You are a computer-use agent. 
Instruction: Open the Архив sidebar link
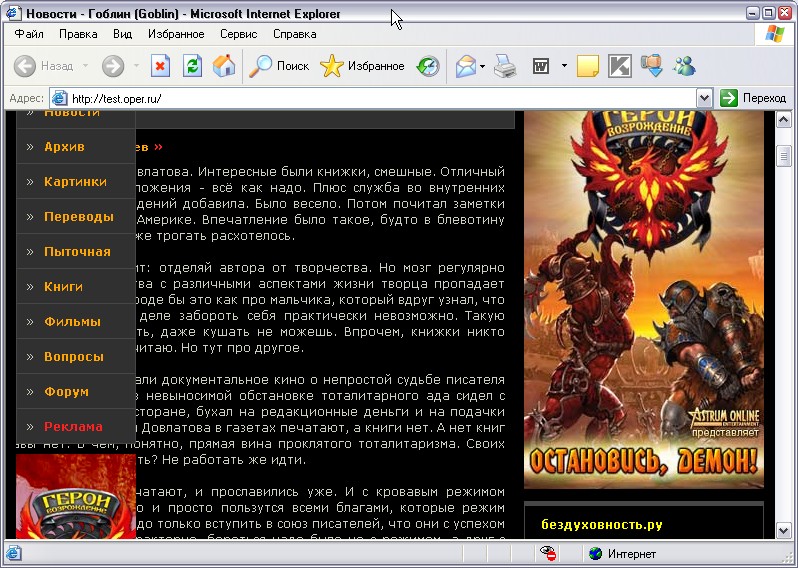point(76,147)
